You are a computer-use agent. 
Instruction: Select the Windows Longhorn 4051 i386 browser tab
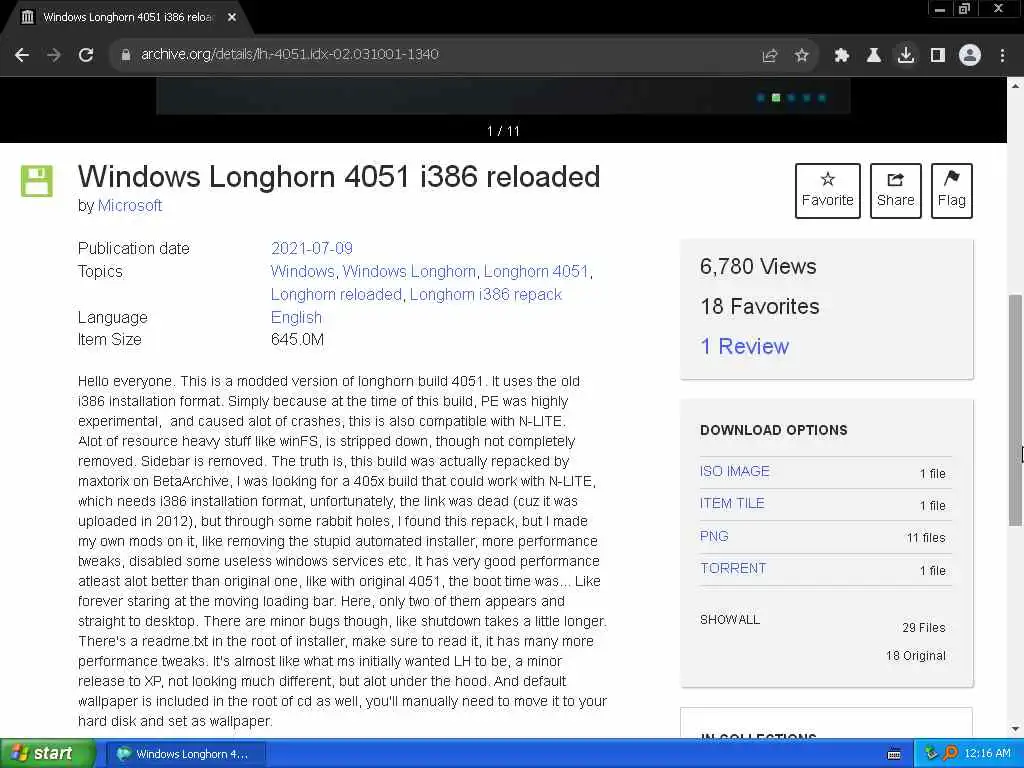[127, 17]
